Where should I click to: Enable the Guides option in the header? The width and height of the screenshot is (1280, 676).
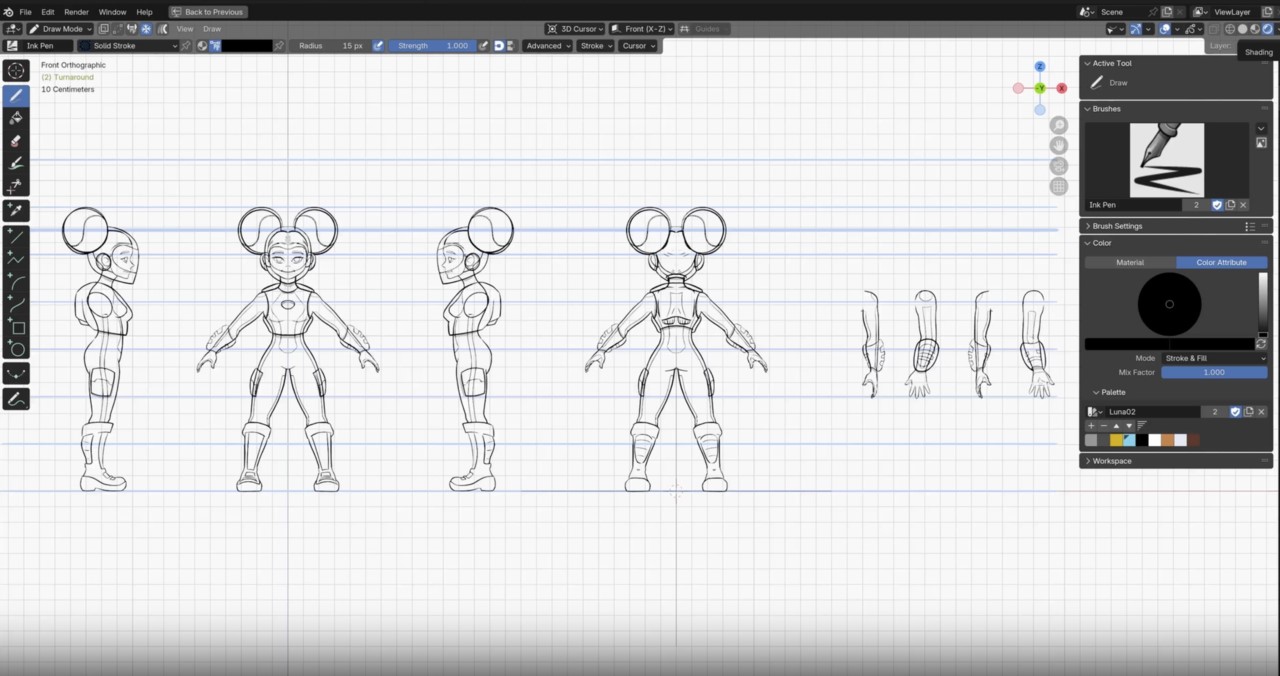[706, 29]
